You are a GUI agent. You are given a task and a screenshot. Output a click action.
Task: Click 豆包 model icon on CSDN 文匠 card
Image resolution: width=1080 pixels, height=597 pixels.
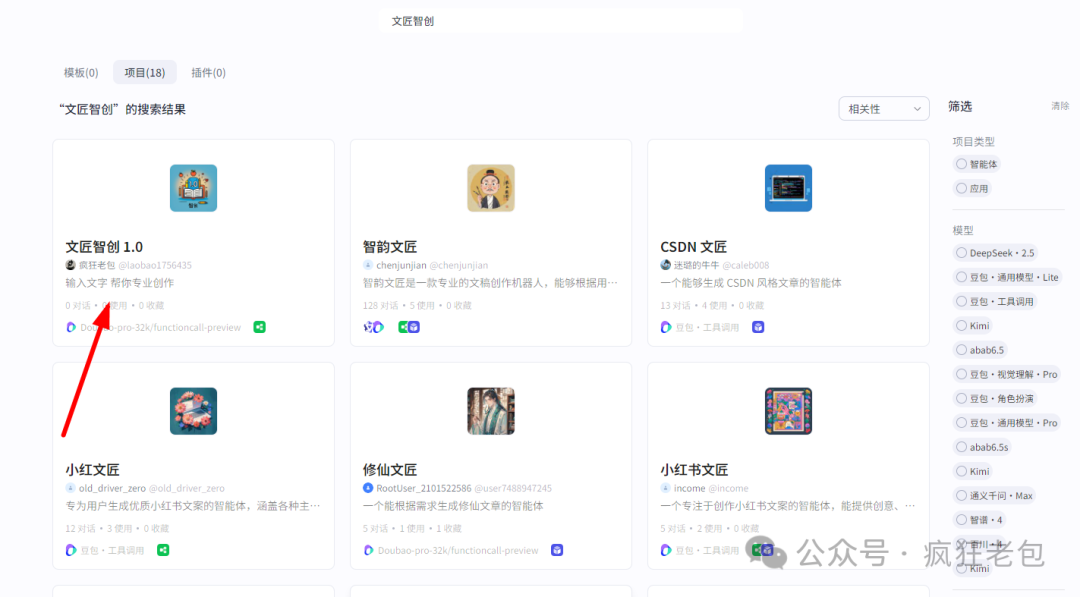tap(666, 327)
